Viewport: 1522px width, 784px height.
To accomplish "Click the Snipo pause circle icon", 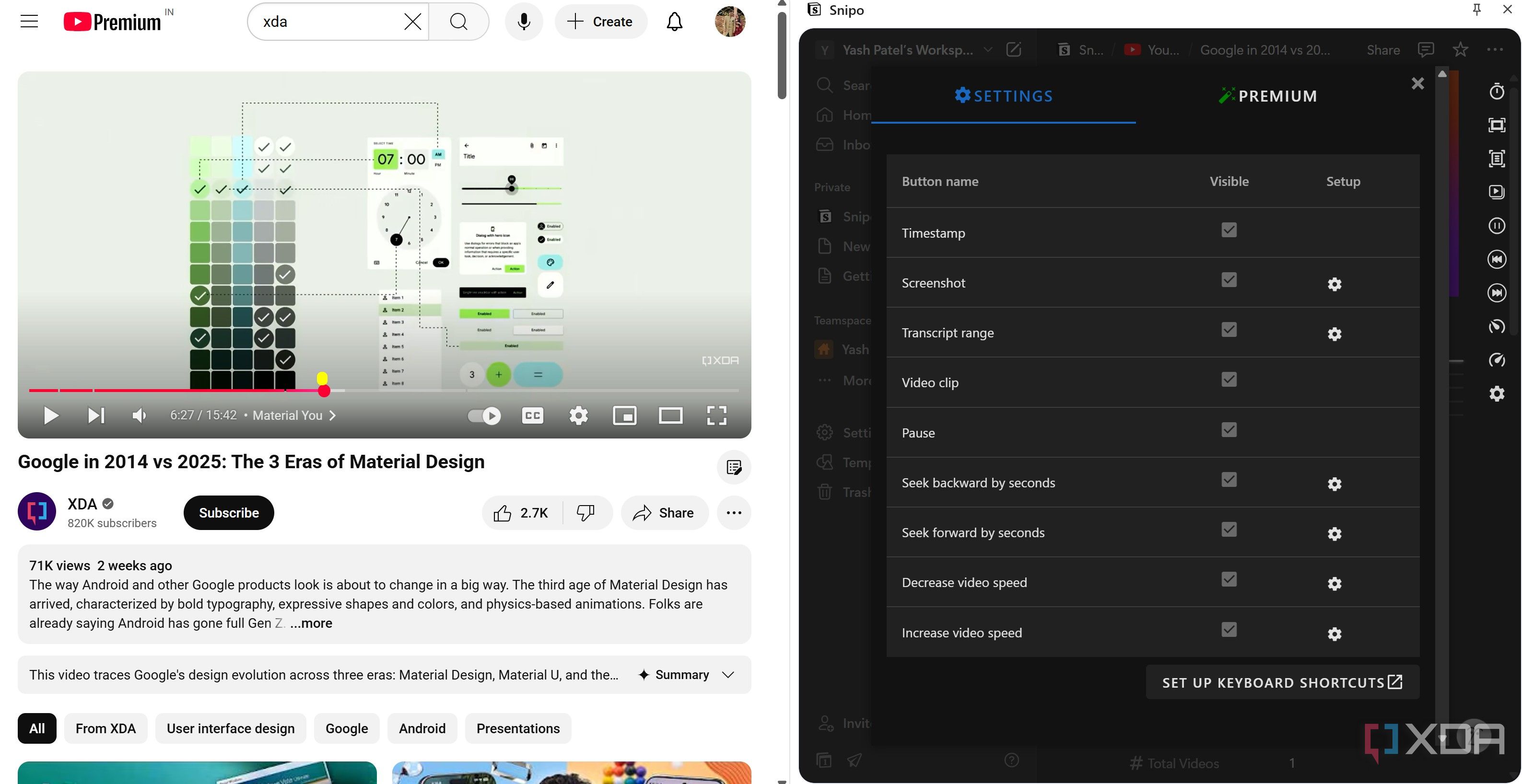I will coord(1497,226).
